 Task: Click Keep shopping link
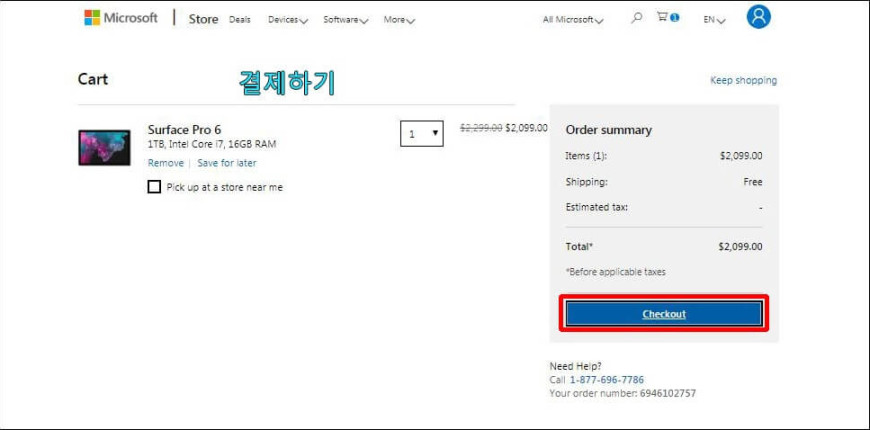[743, 80]
